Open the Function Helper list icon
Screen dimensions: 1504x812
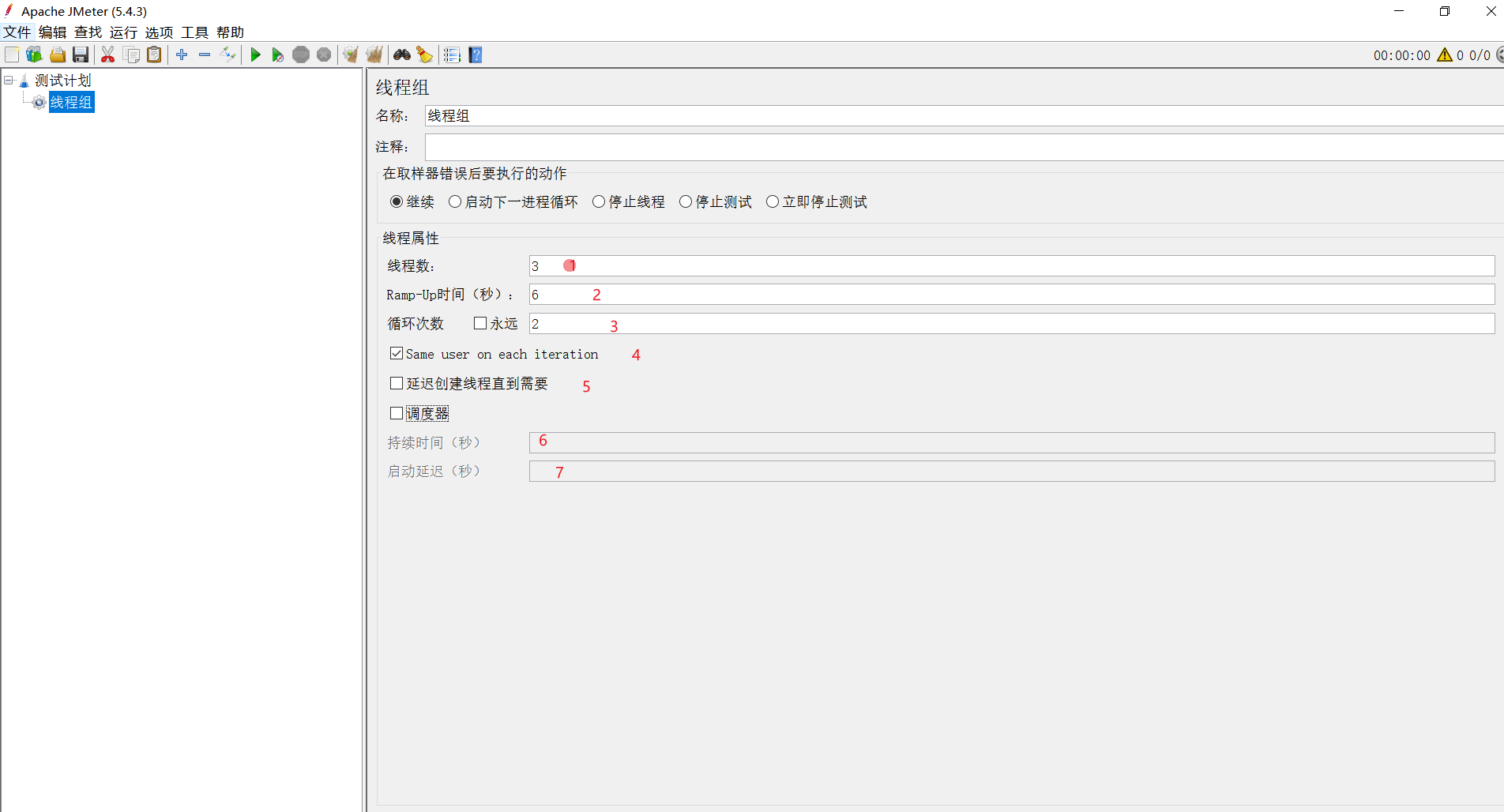[452, 55]
